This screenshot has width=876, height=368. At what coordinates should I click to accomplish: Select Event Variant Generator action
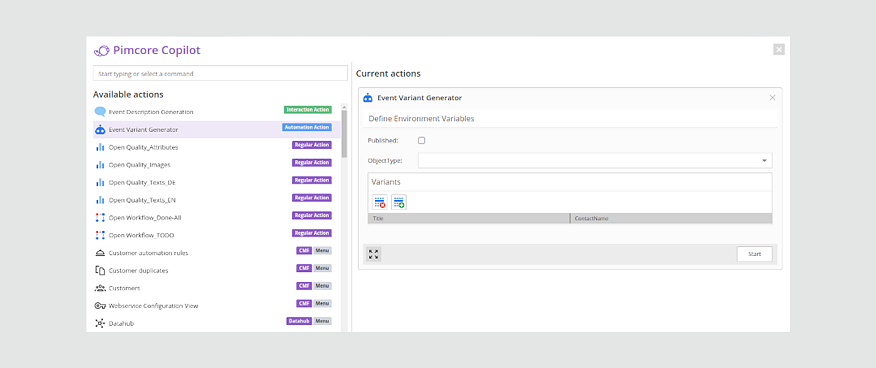click(x=217, y=130)
